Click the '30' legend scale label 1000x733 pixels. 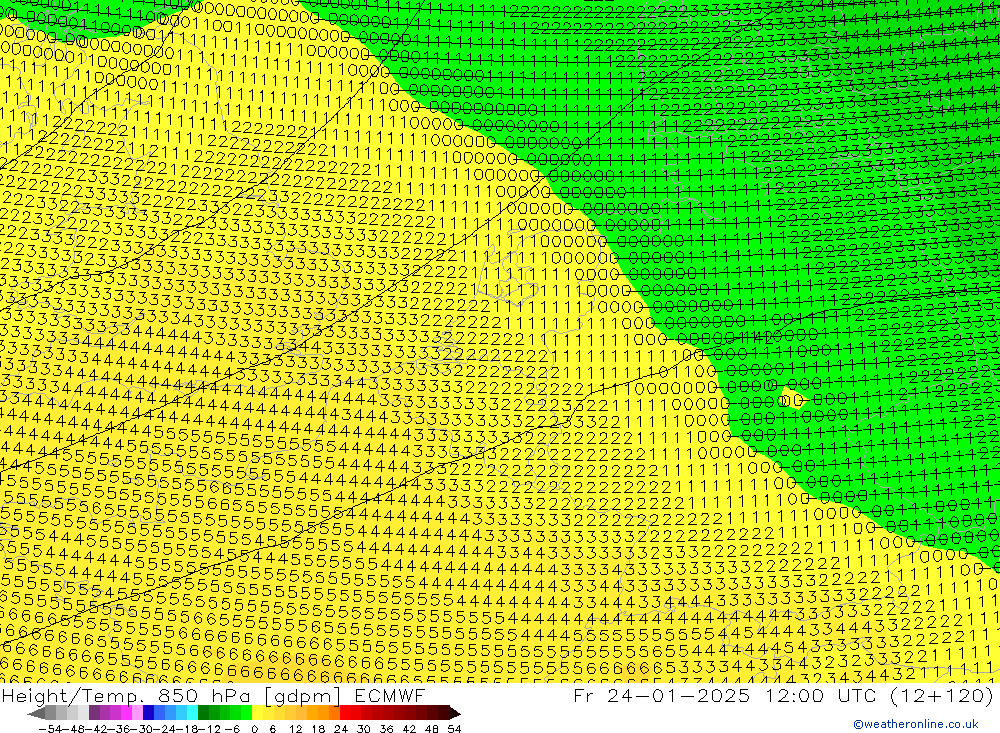click(364, 729)
